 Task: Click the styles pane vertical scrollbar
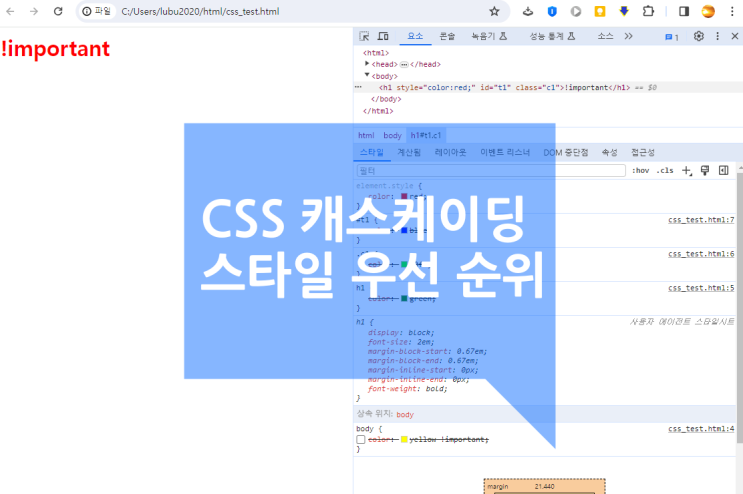pyautogui.click(x=740, y=308)
